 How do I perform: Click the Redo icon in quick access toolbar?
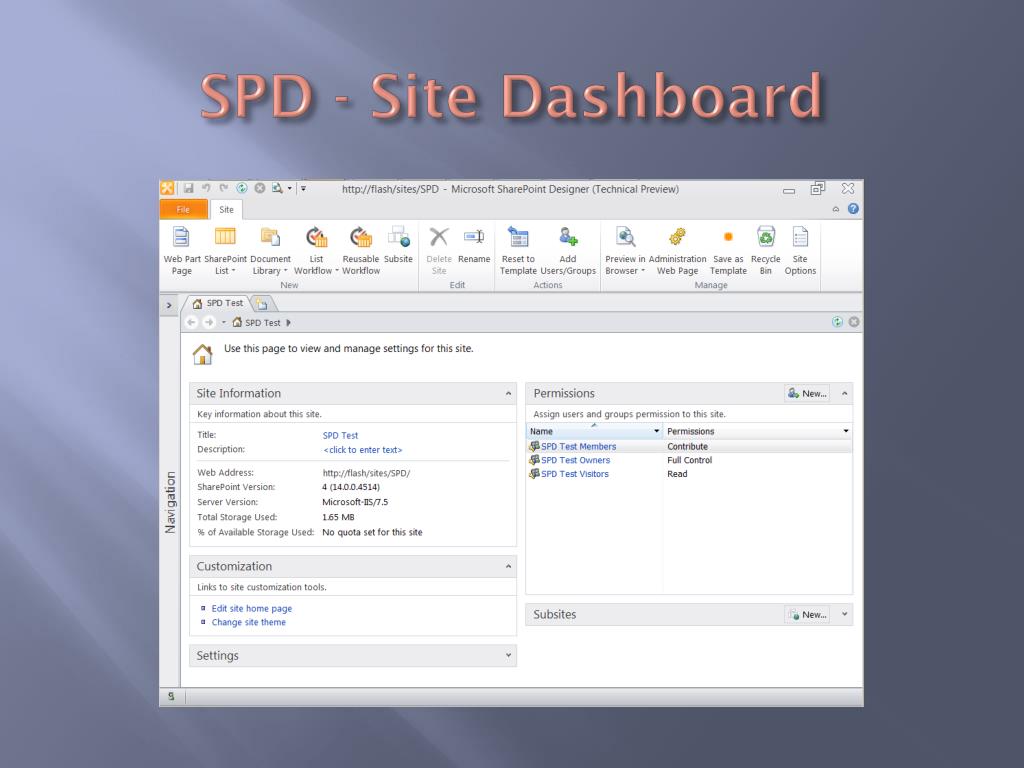click(223, 188)
